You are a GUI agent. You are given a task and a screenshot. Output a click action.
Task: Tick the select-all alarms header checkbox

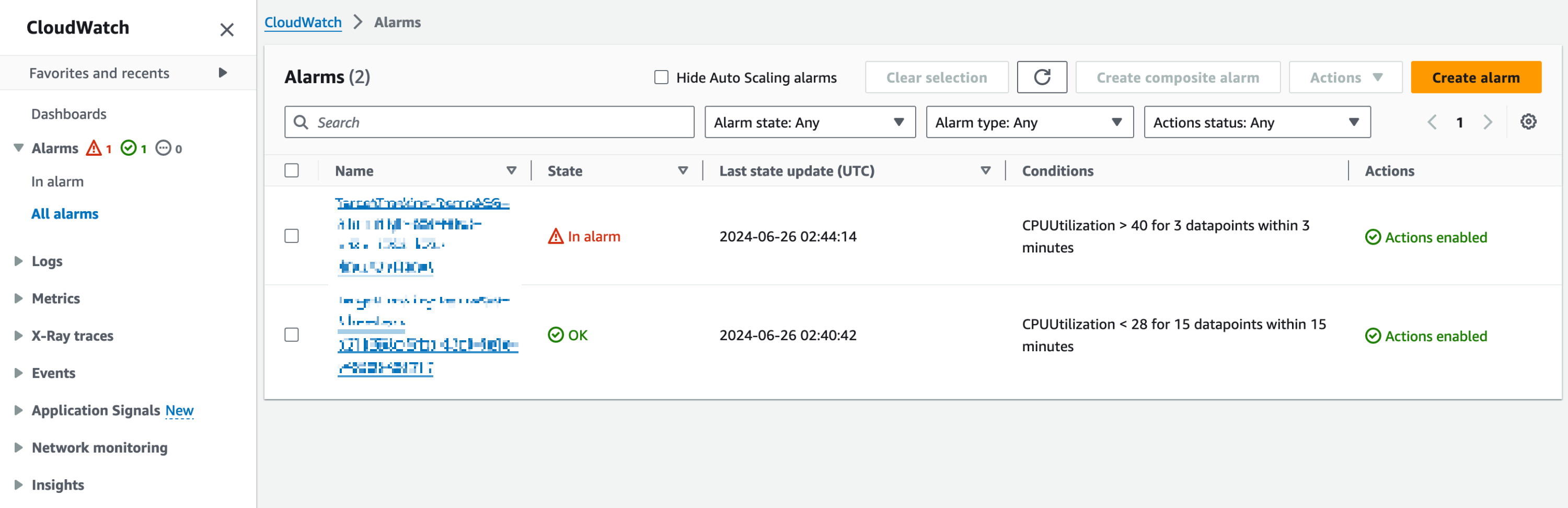[x=292, y=170]
